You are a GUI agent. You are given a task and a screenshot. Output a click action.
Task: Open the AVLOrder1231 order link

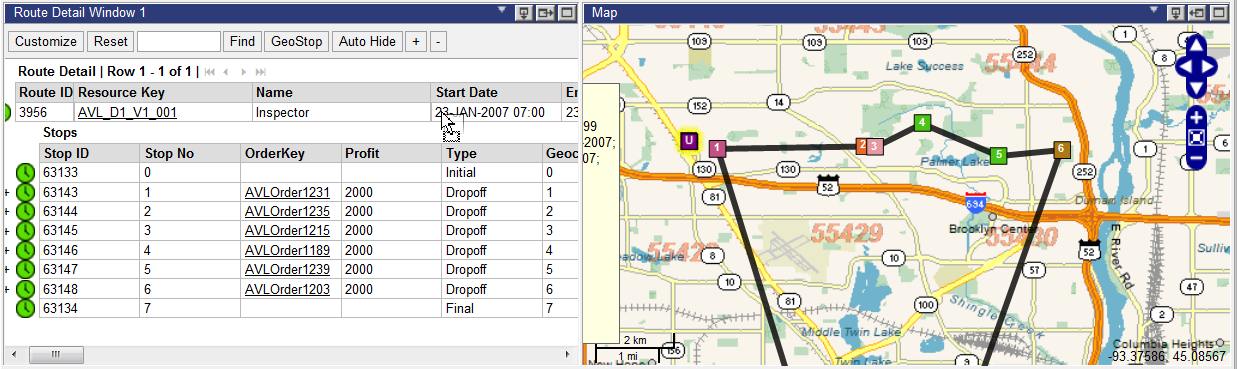click(x=287, y=192)
